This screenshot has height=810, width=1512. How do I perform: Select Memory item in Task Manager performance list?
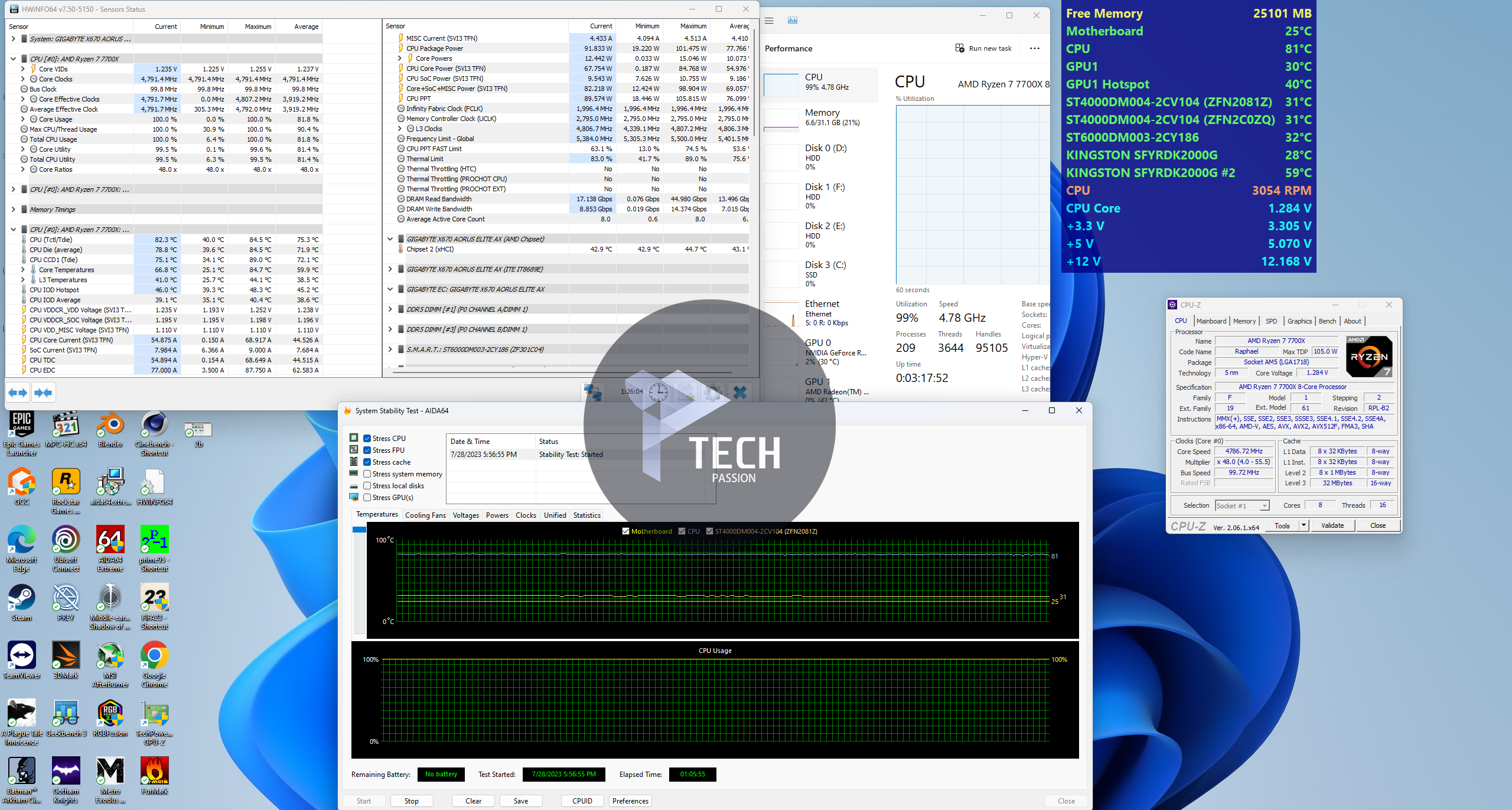822,117
